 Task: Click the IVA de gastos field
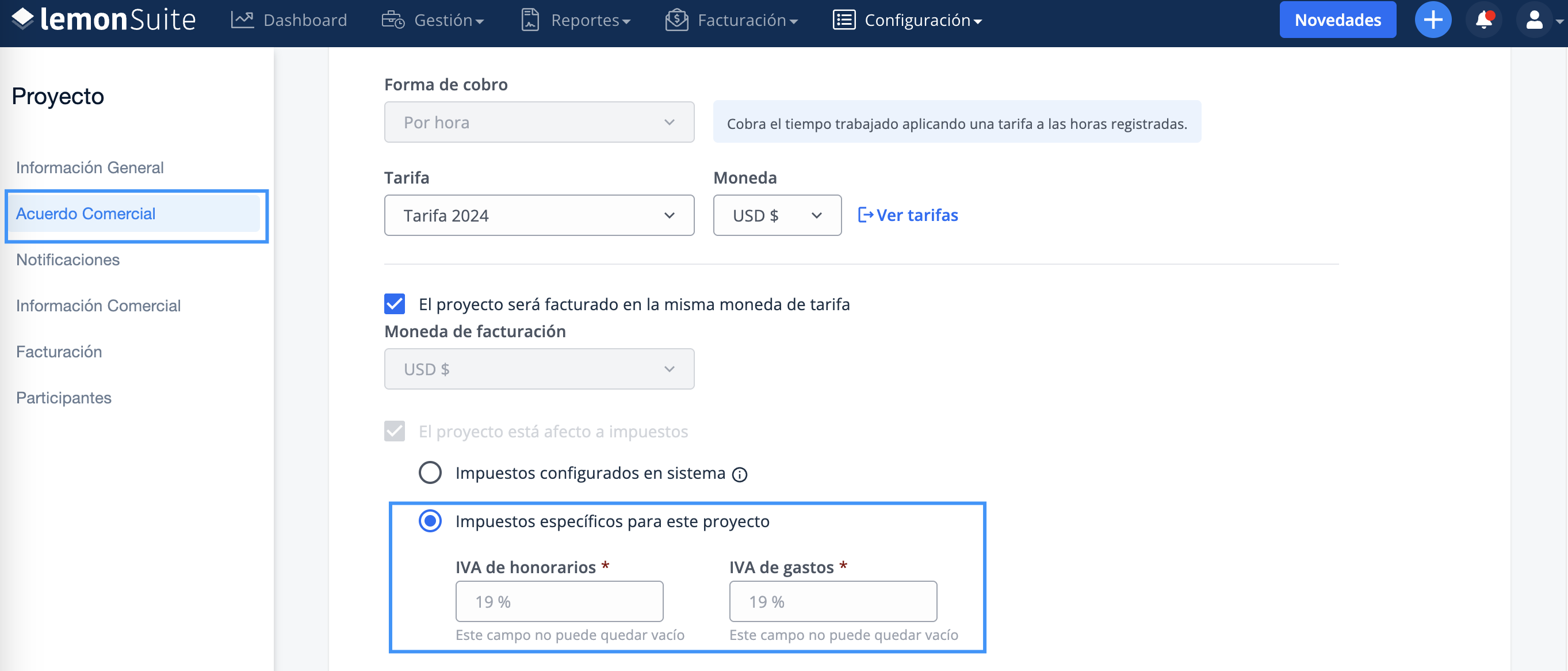pos(833,601)
